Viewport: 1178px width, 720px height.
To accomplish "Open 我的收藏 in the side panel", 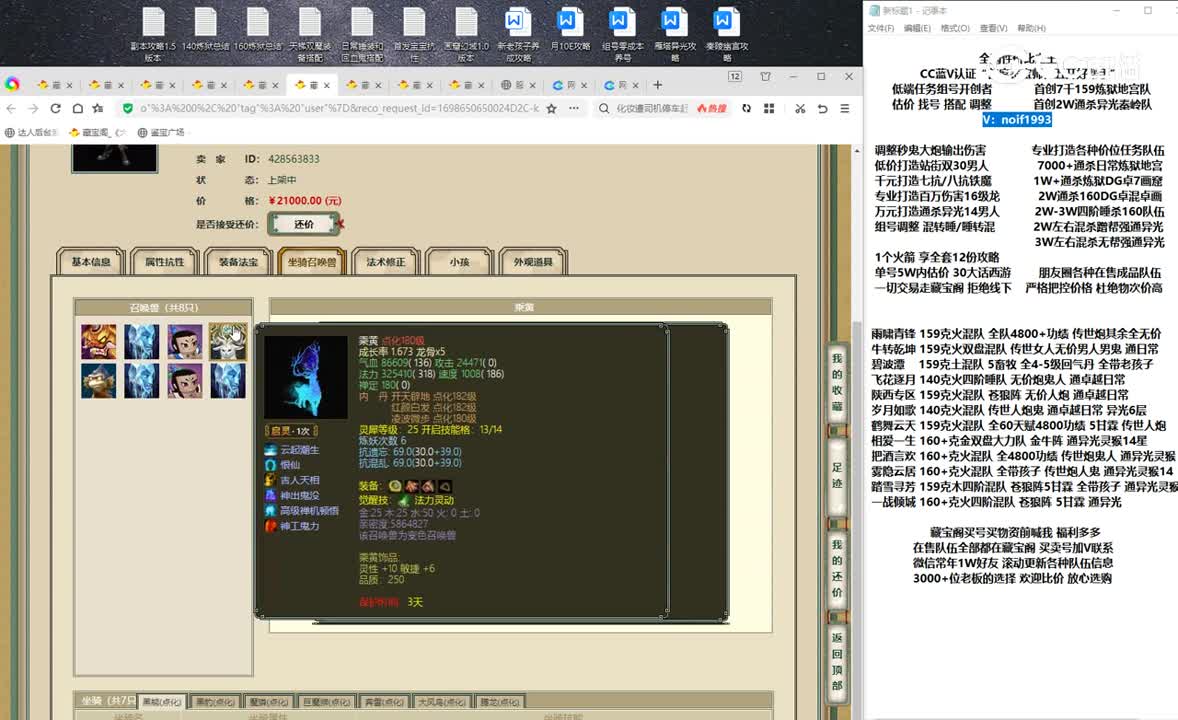I will point(837,383).
